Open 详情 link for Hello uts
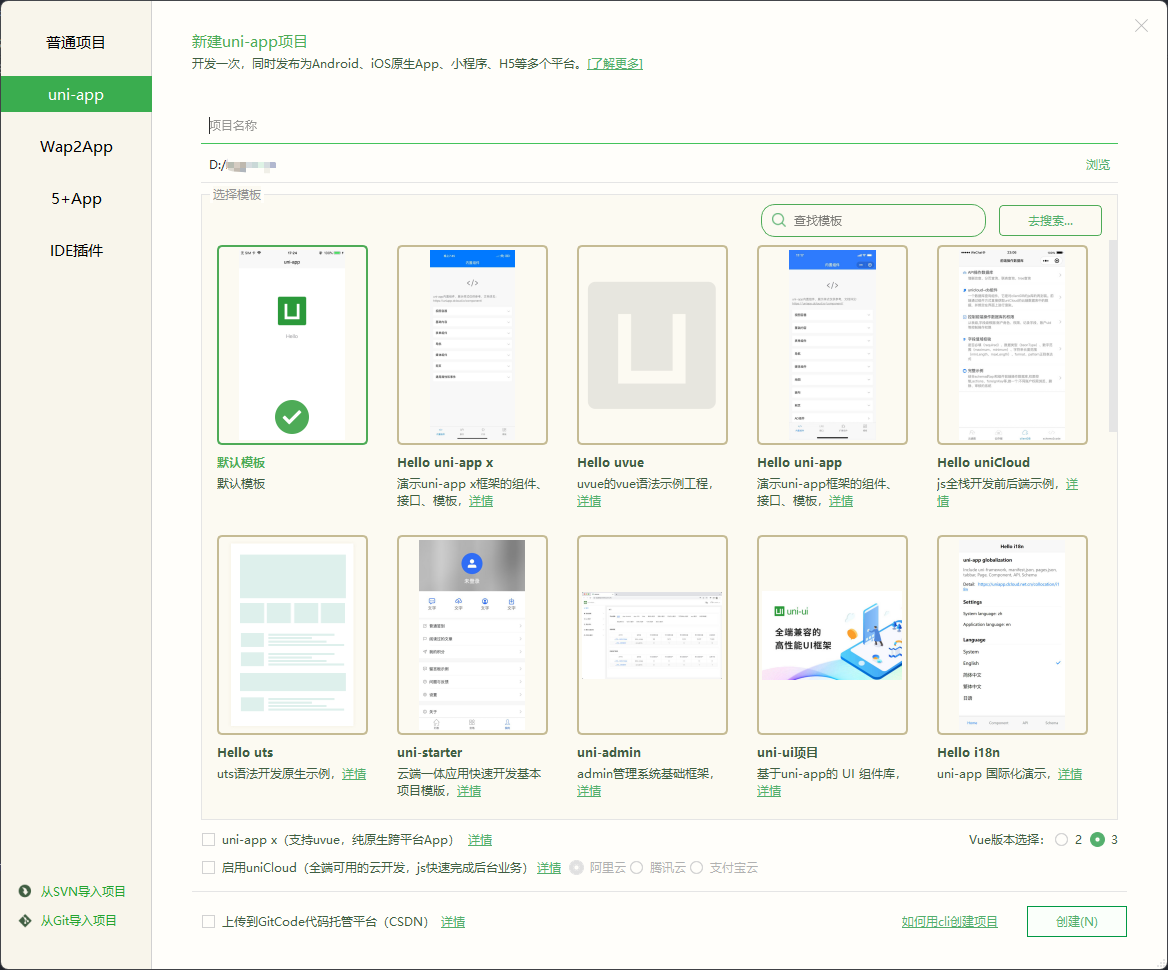Image resolution: width=1168 pixels, height=970 pixels. click(x=354, y=773)
